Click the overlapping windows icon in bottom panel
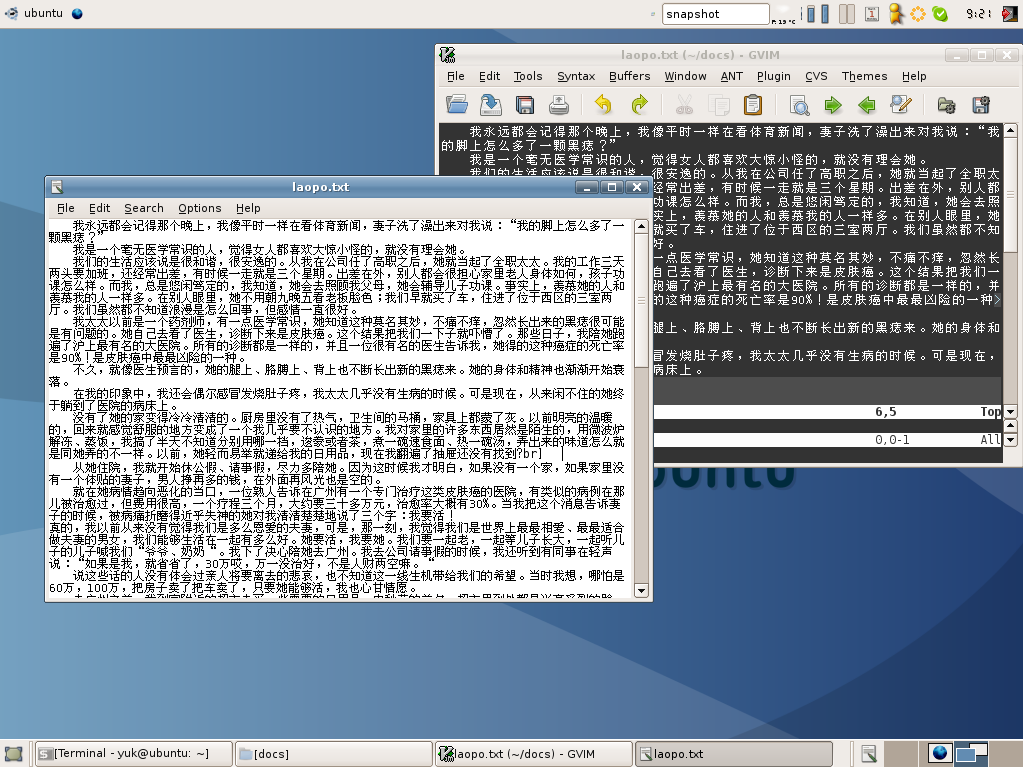1023x767 pixels. click(971, 753)
